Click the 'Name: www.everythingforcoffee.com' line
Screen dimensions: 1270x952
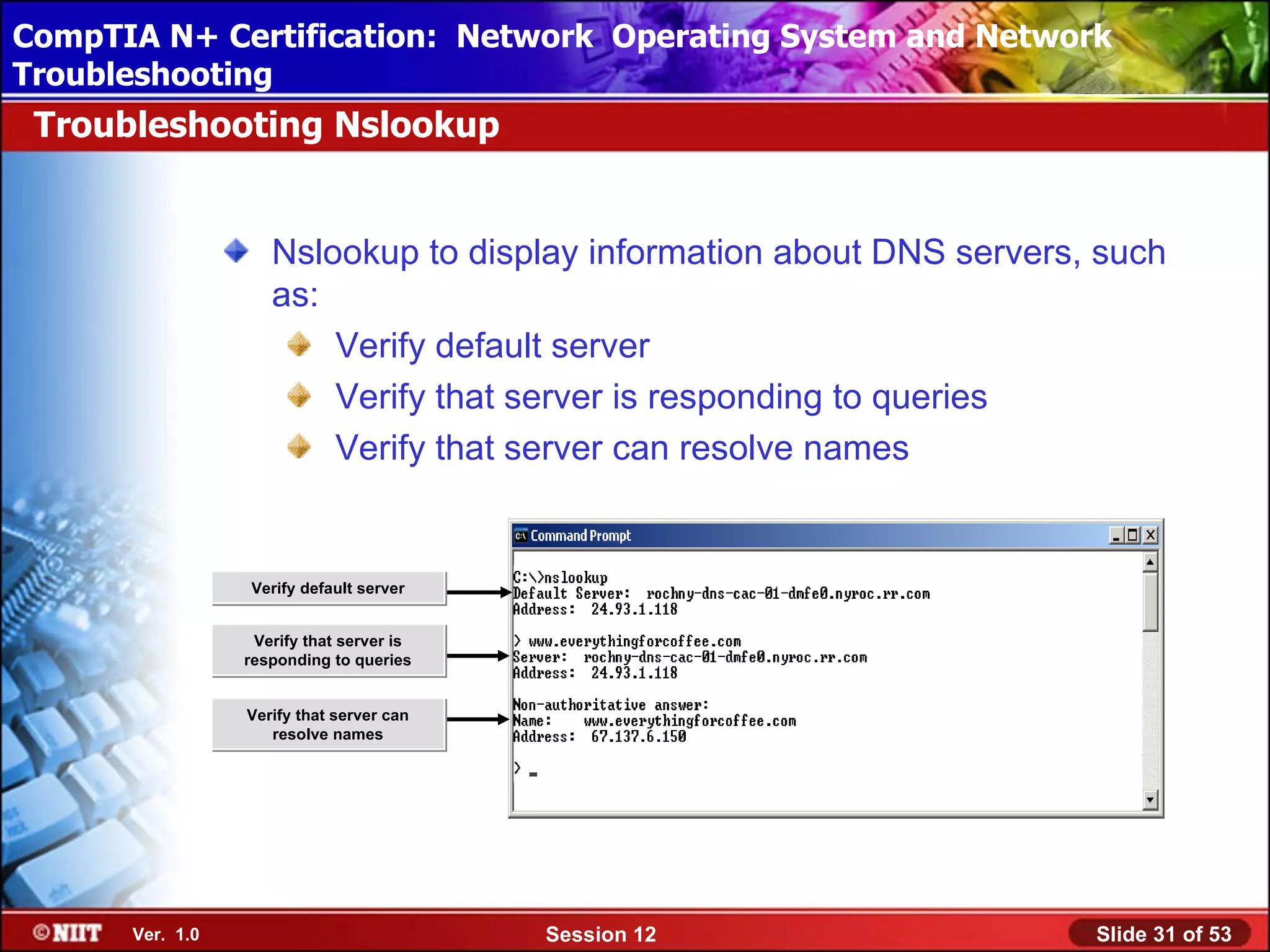654,721
